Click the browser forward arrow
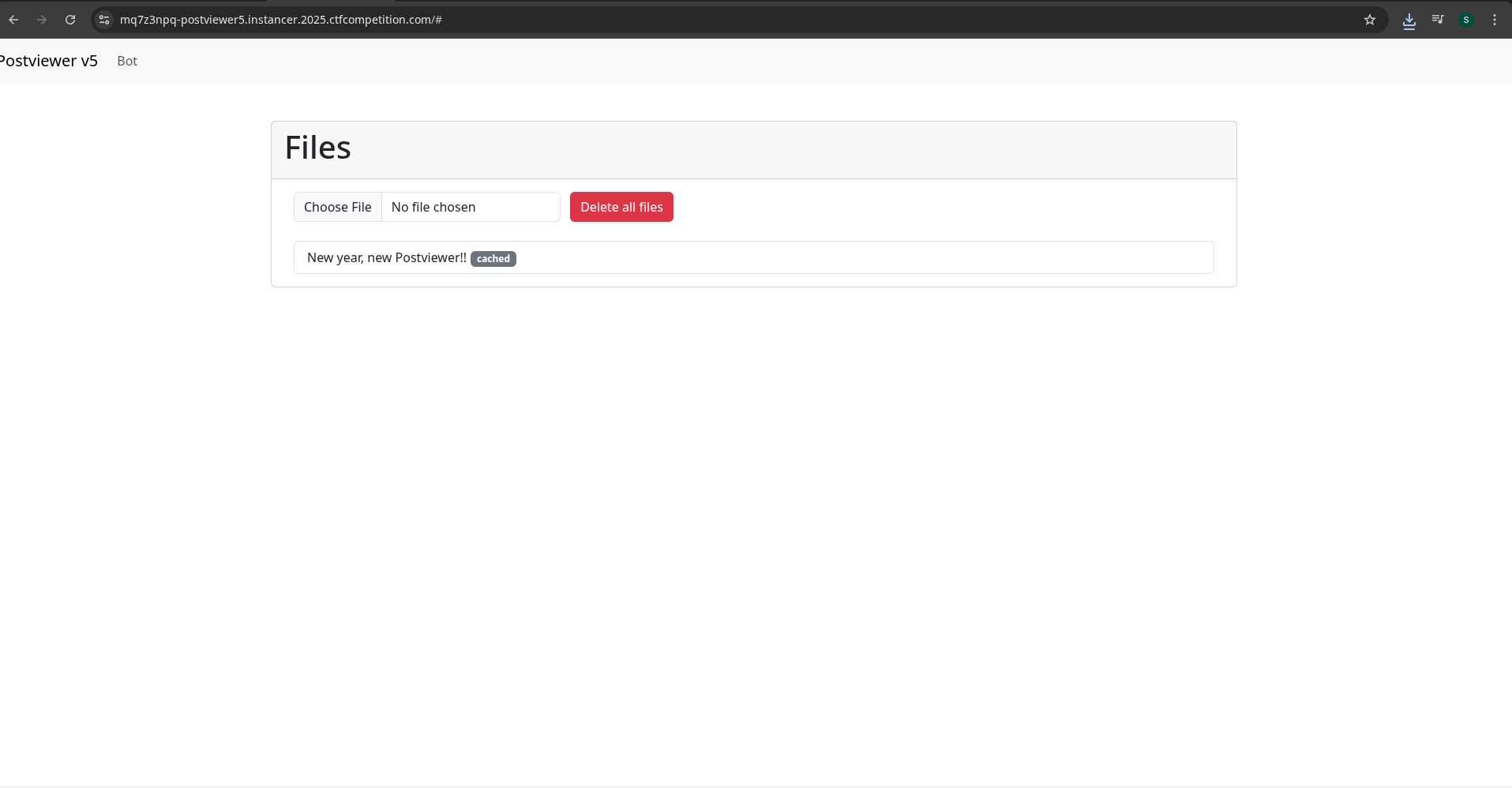This screenshot has width=1512, height=788. pos(42,20)
